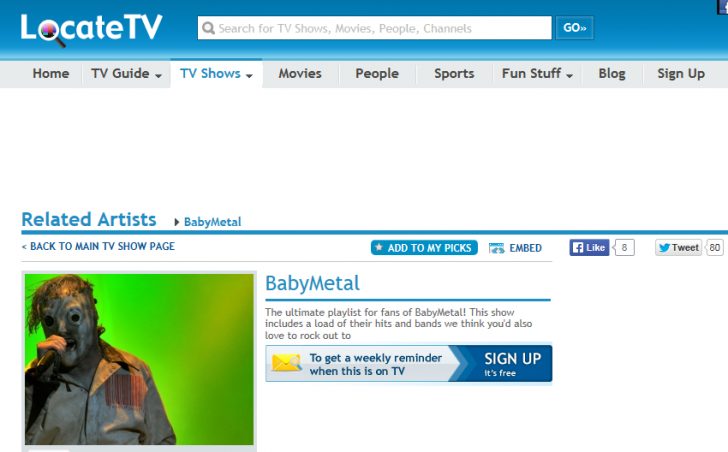Expand the TV Guide dropdown menu
The image size is (728, 452).
click(x=126, y=73)
